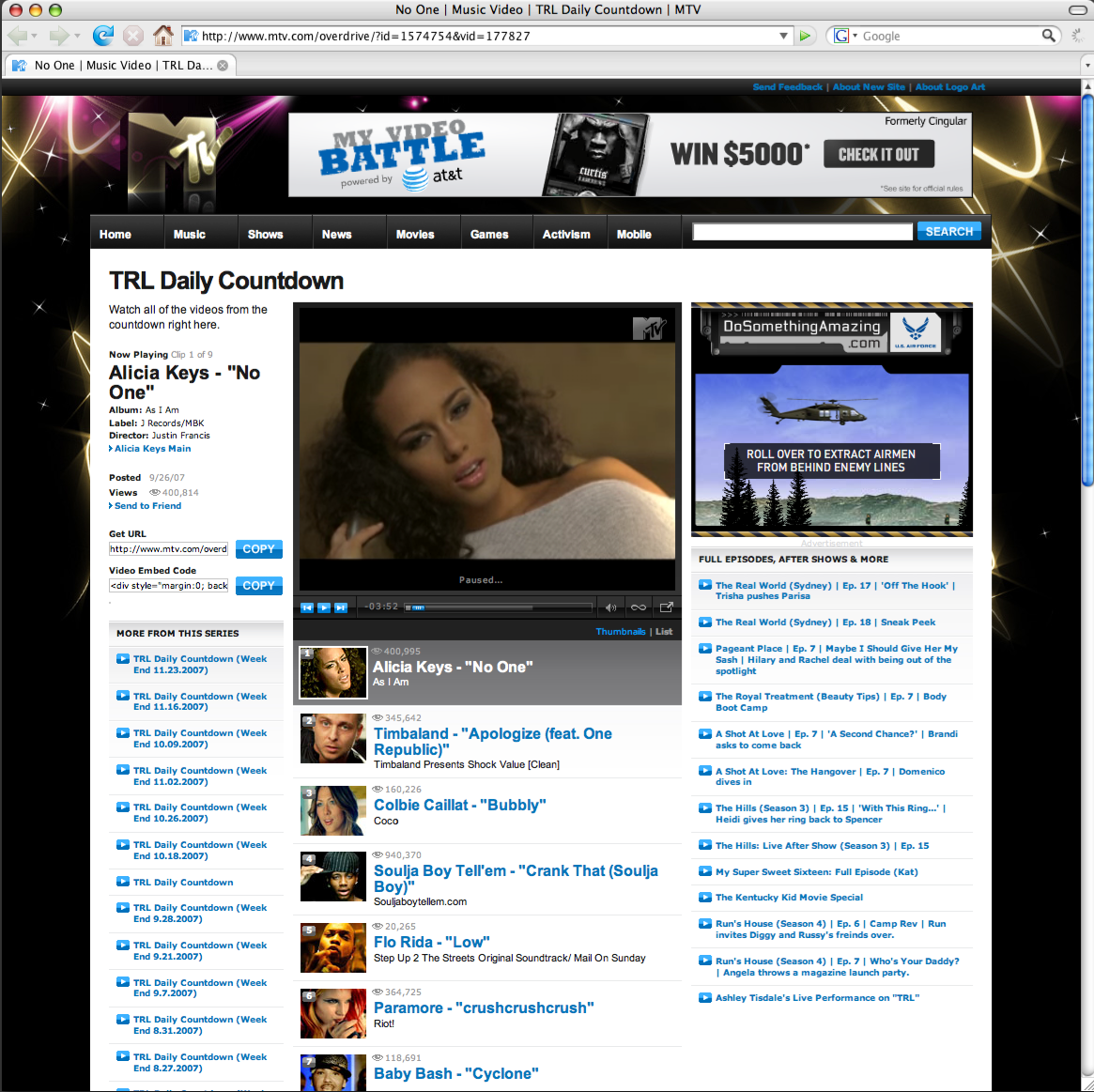Go forward using browser forward arrow
The height and width of the screenshot is (1092, 1094).
(x=59, y=35)
